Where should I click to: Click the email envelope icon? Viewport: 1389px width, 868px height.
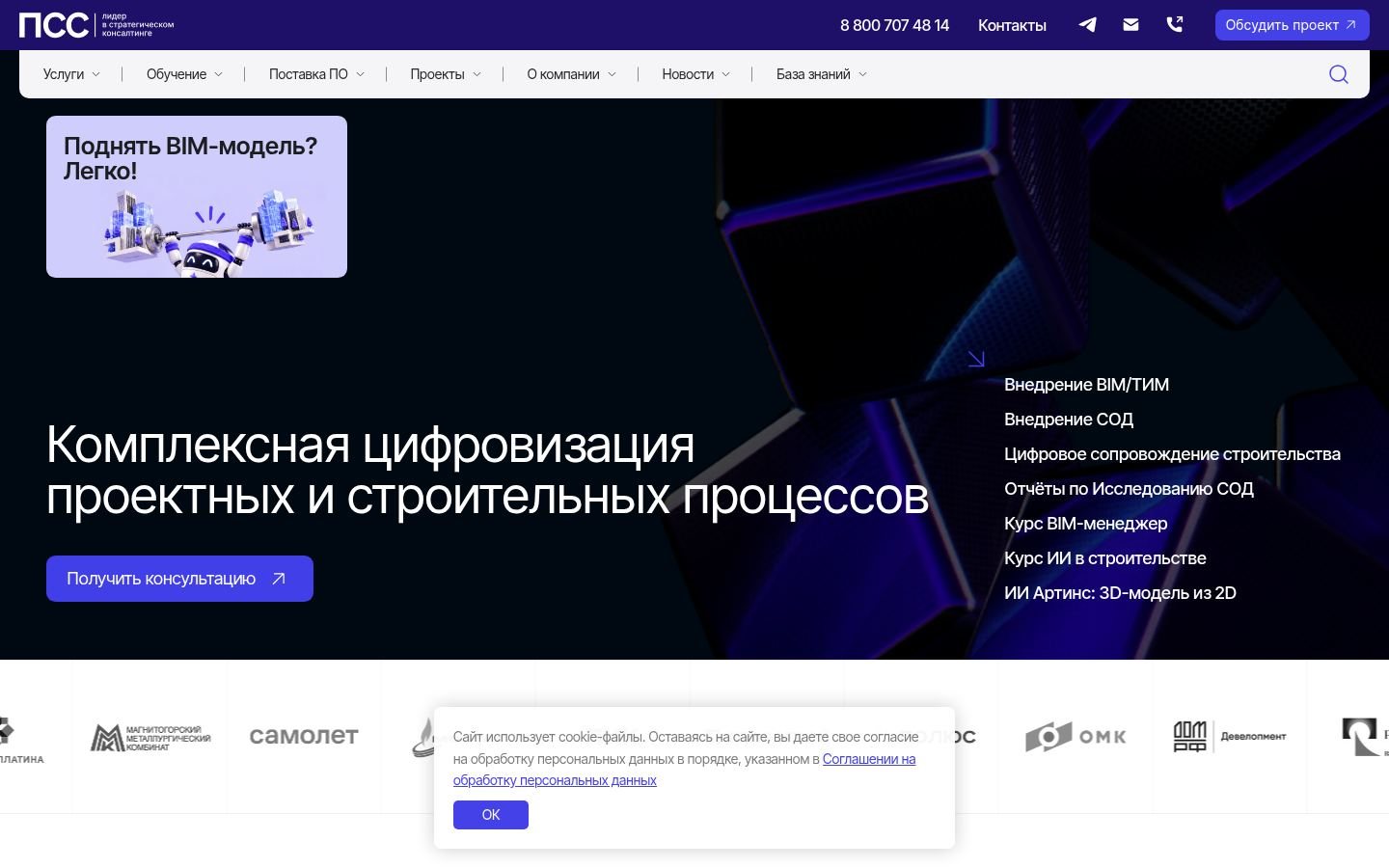pyautogui.click(x=1130, y=25)
